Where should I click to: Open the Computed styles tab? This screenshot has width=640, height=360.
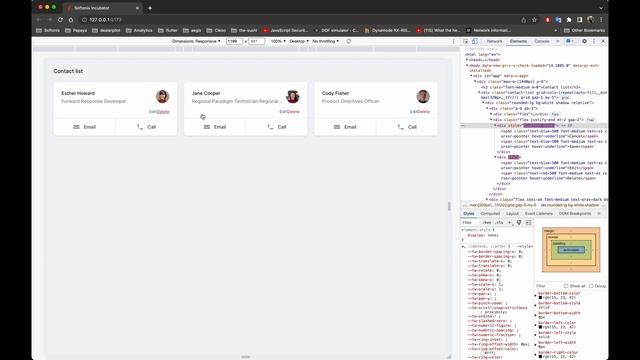[490, 213]
